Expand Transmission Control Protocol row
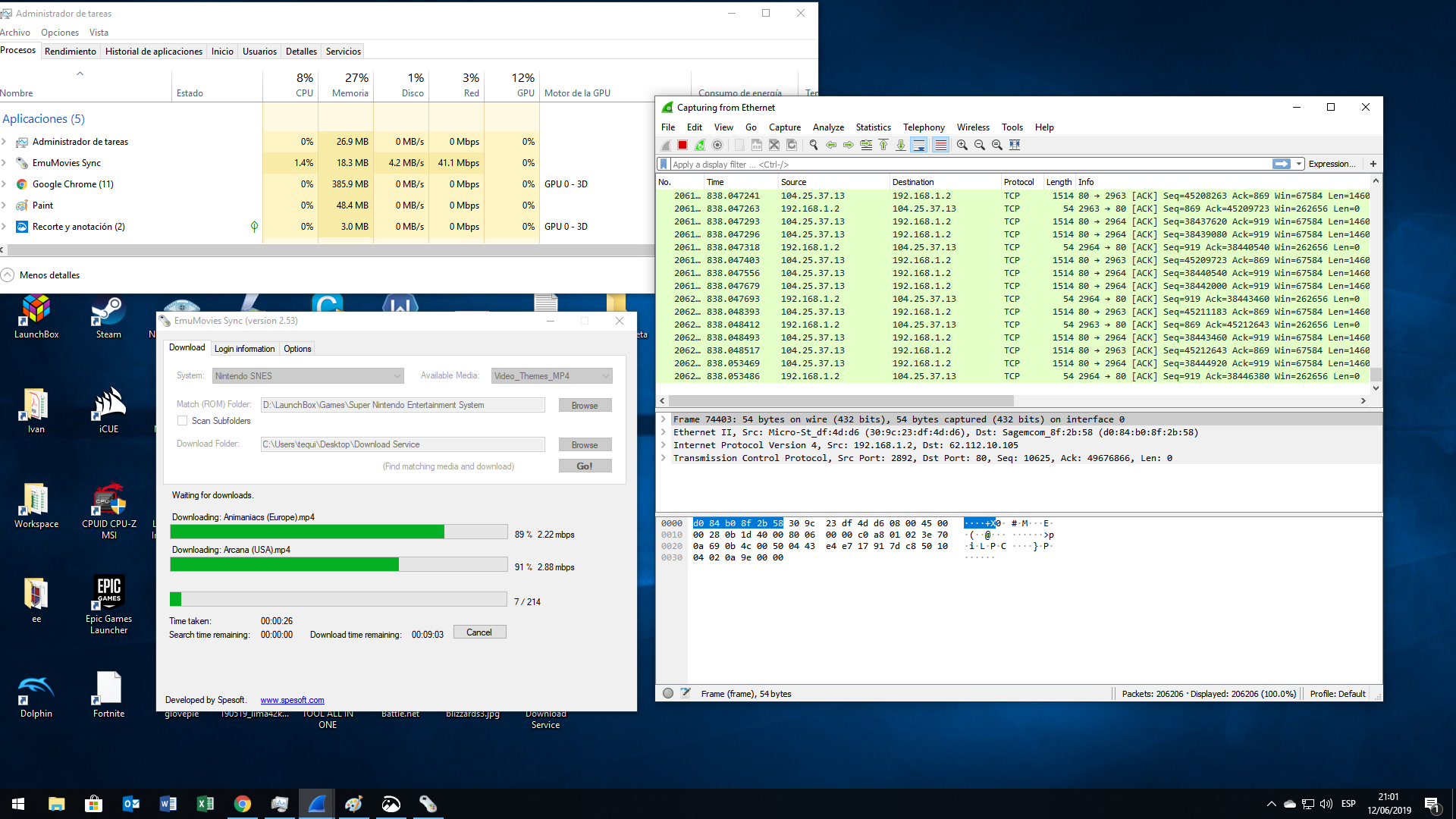The width and height of the screenshot is (1456, 819). (x=664, y=458)
